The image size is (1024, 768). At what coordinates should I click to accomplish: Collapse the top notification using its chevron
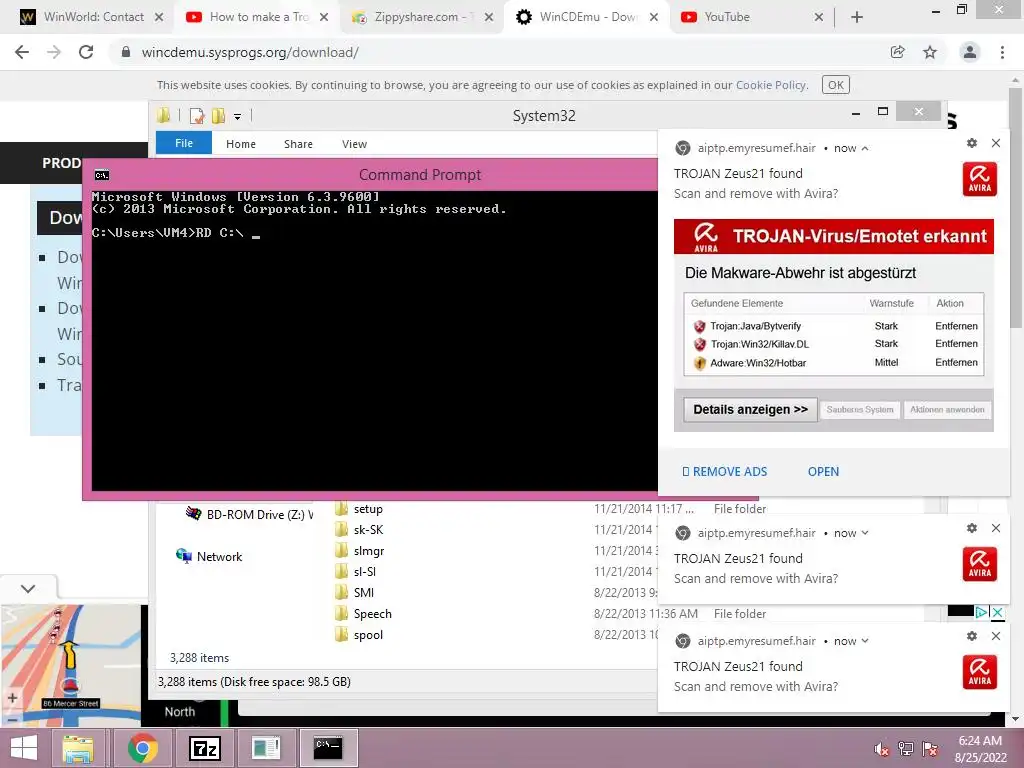click(x=865, y=148)
